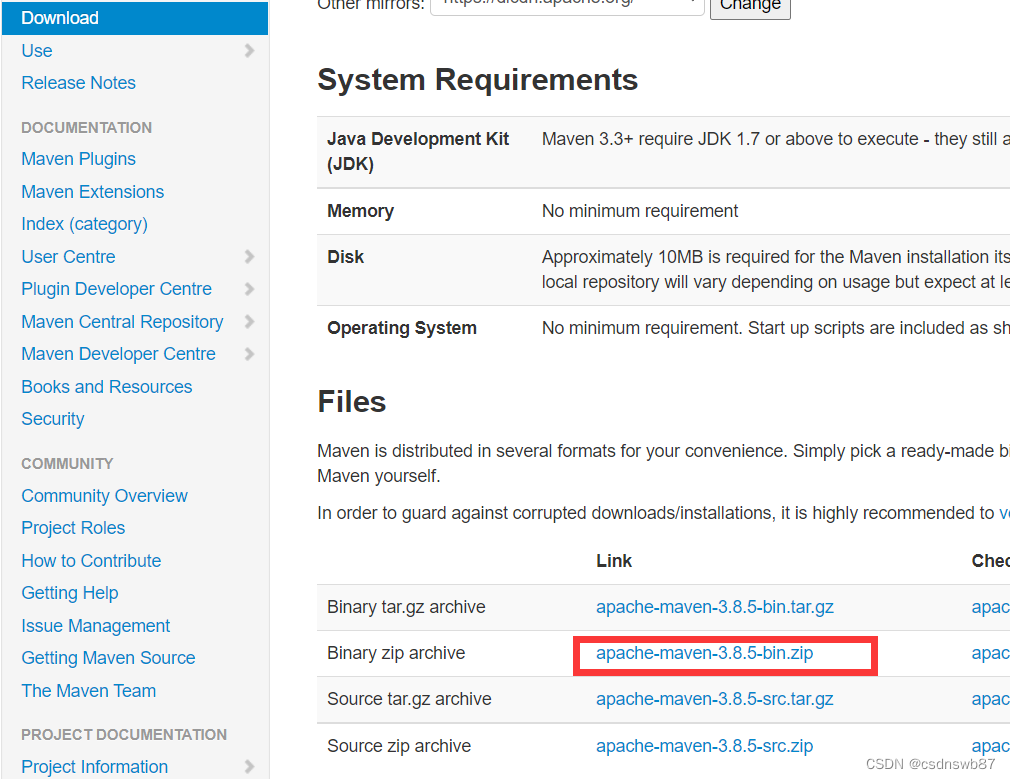This screenshot has width=1010, height=779.
Task: Expand the Maven Developer Centre chevron
Action: pyautogui.click(x=249, y=354)
